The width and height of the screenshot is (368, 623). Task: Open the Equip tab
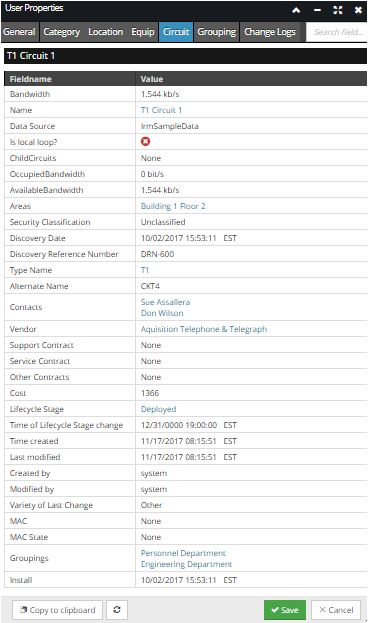[143, 32]
